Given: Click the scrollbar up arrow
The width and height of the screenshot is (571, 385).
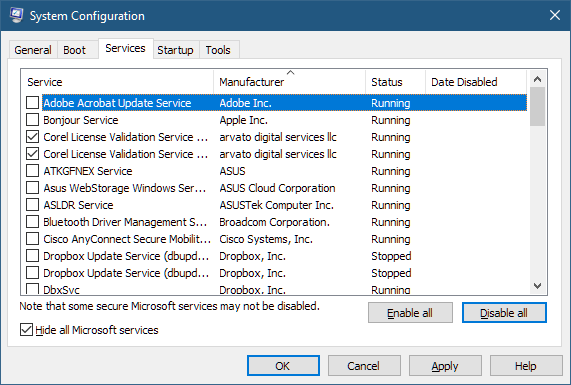Looking at the screenshot, I should (x=537, y=79).
